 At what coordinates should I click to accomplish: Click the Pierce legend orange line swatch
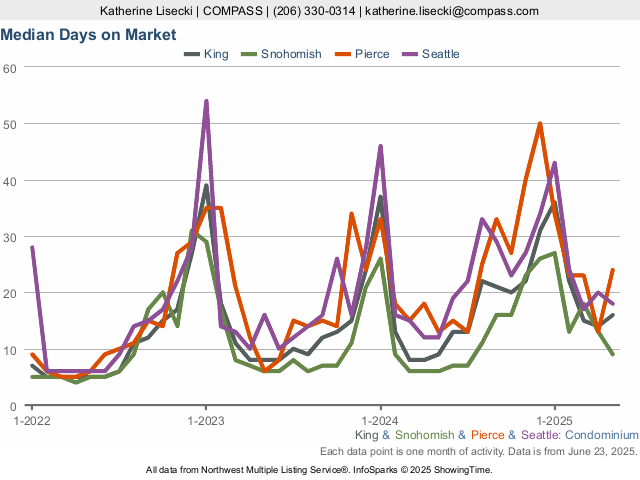coord(342,54)
